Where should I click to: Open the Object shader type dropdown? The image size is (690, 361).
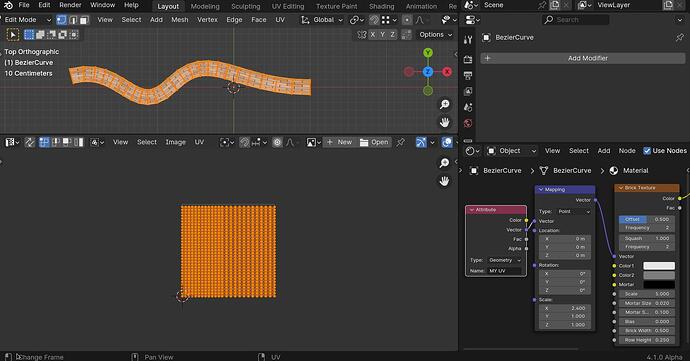click(x=512, y=151)
